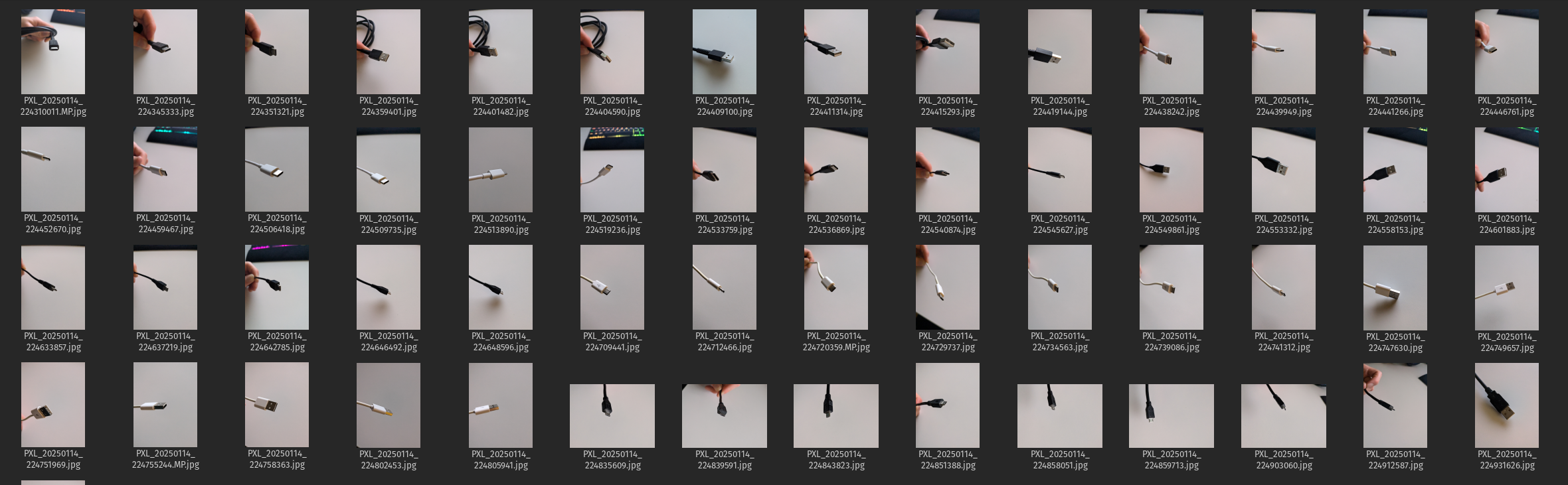Screen dimensions: 1568x485
Task: Highlight the filename PXL_20250114_224741312.jpg
Action: [x=1284, y=342]
